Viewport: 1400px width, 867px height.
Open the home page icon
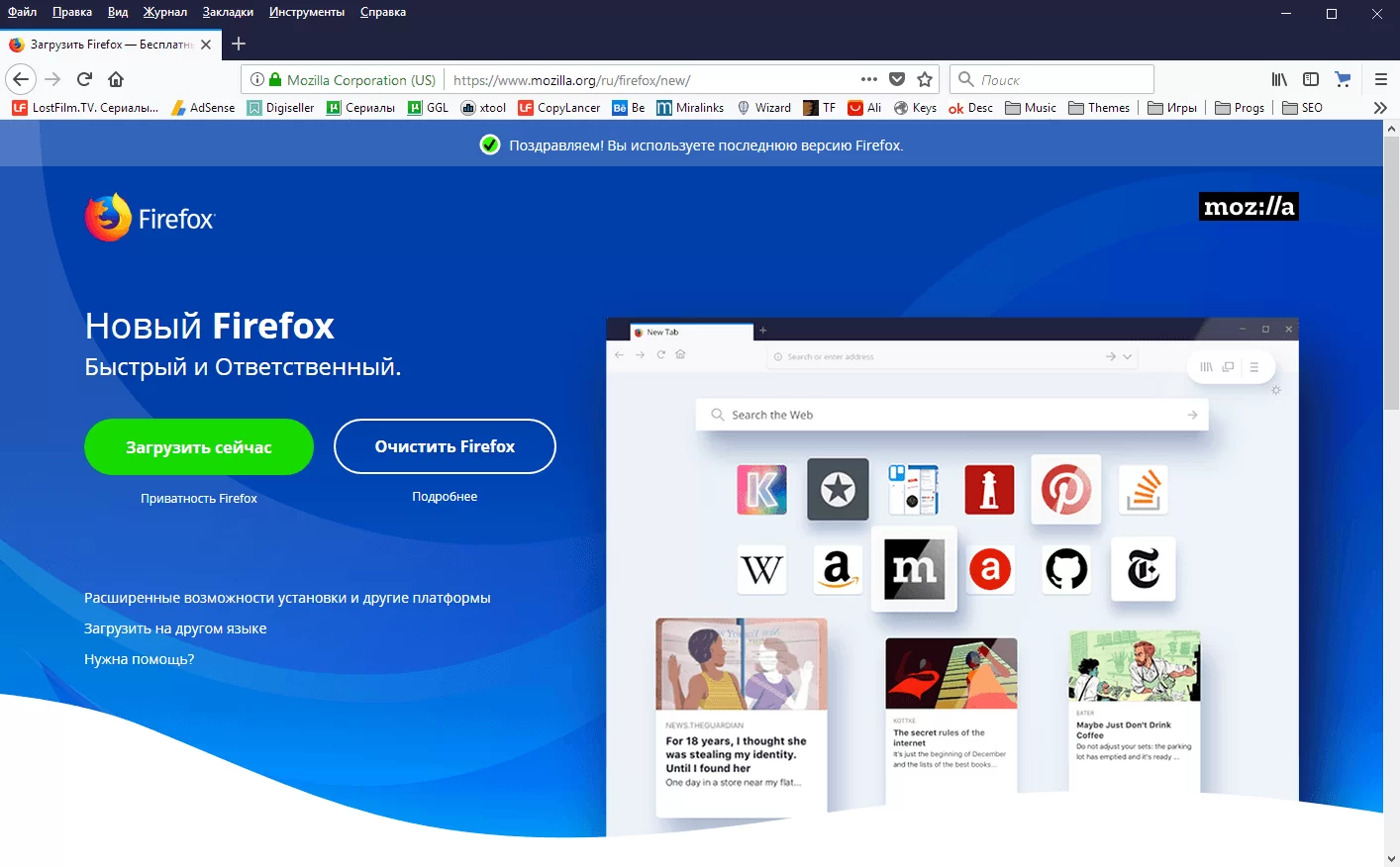point(116,79)
